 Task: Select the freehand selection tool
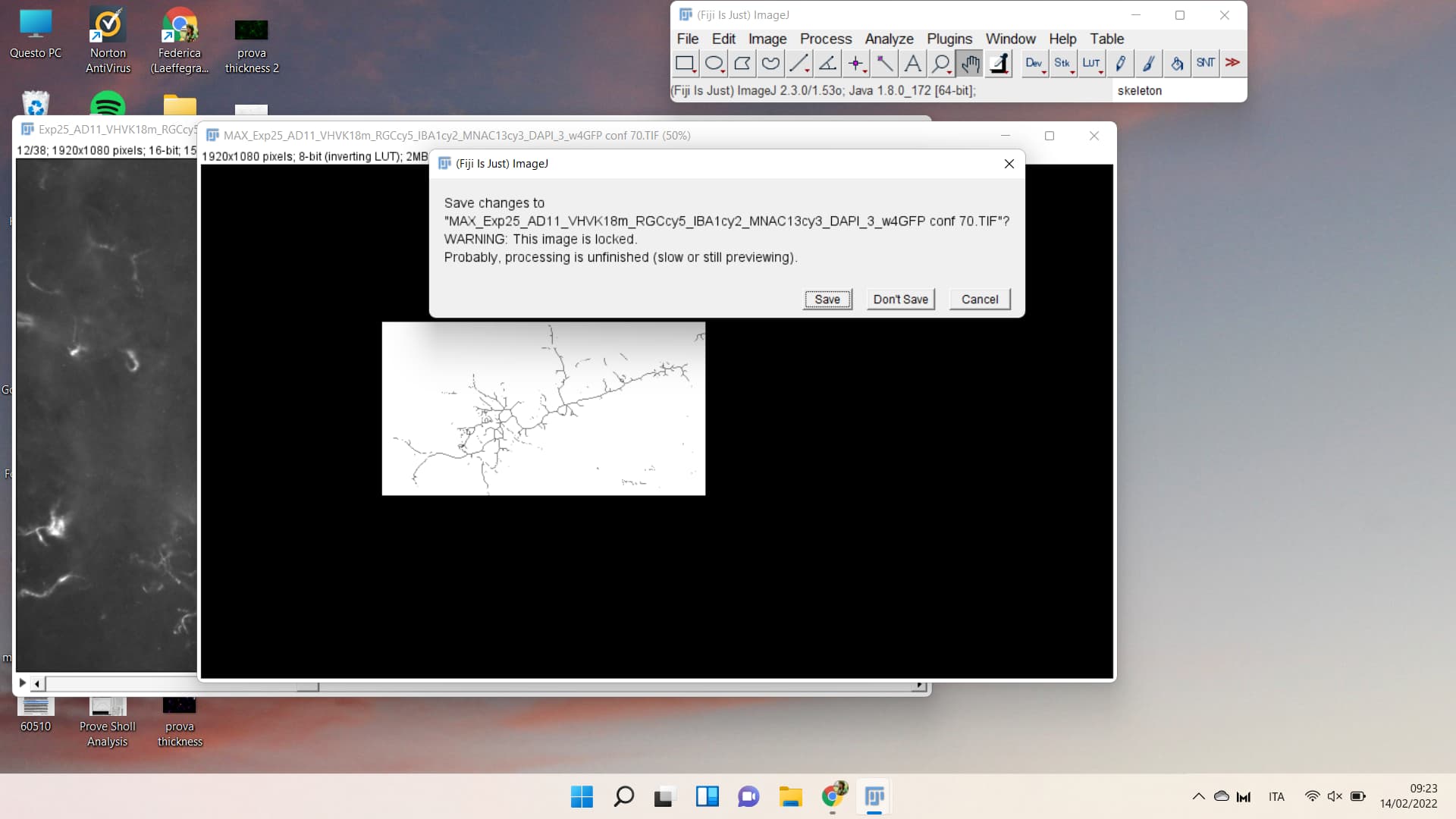[770, 64]
